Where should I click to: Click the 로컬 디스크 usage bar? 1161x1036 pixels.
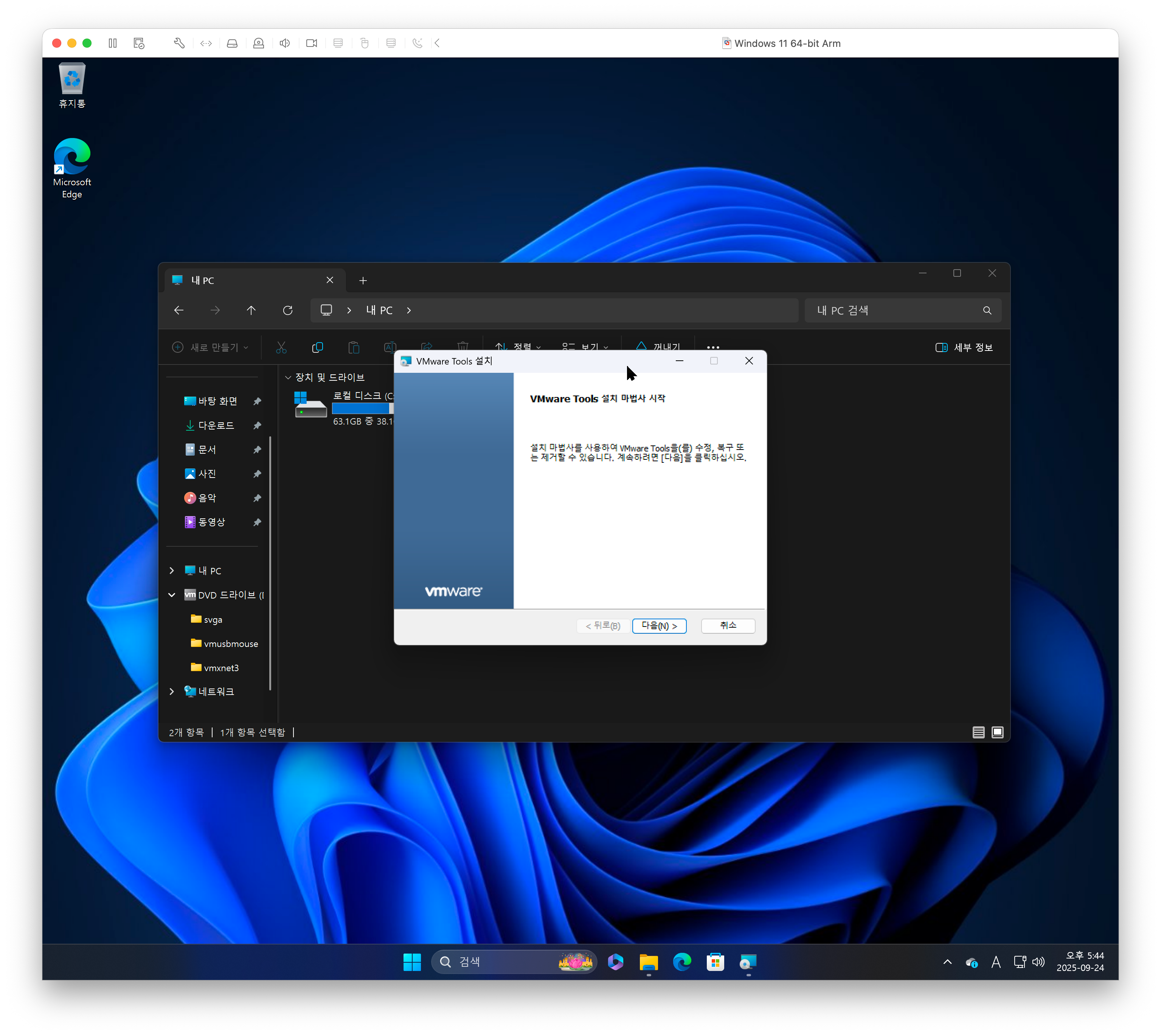click(363, 409)
